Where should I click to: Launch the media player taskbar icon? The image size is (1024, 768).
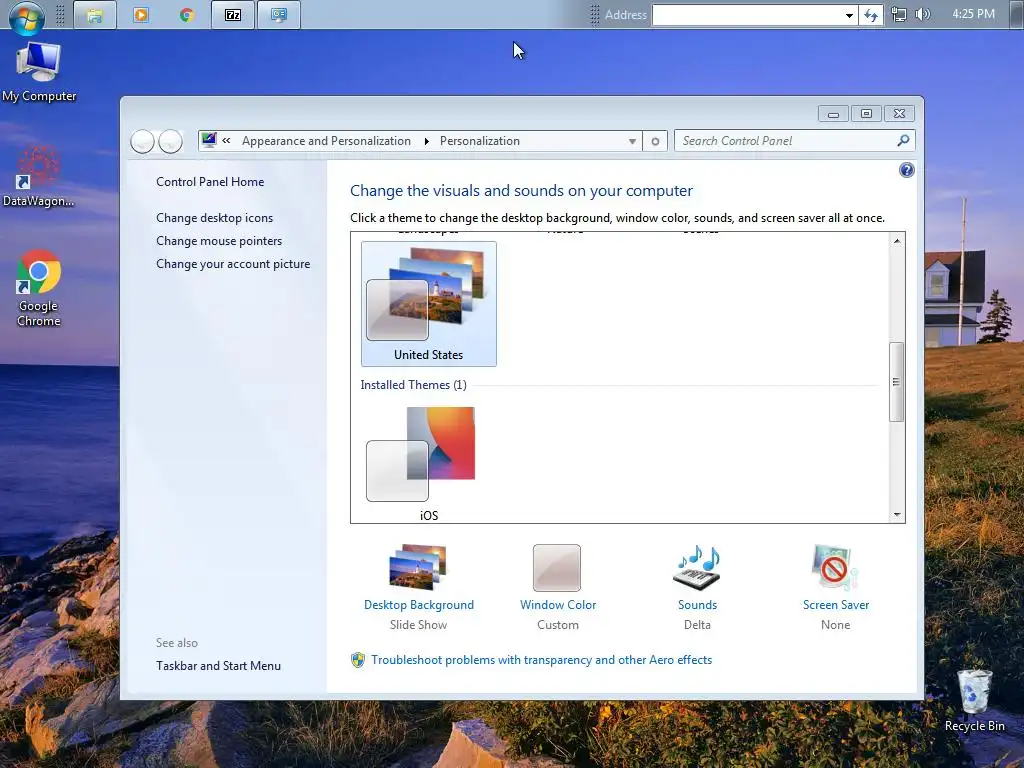pos(141,15)
